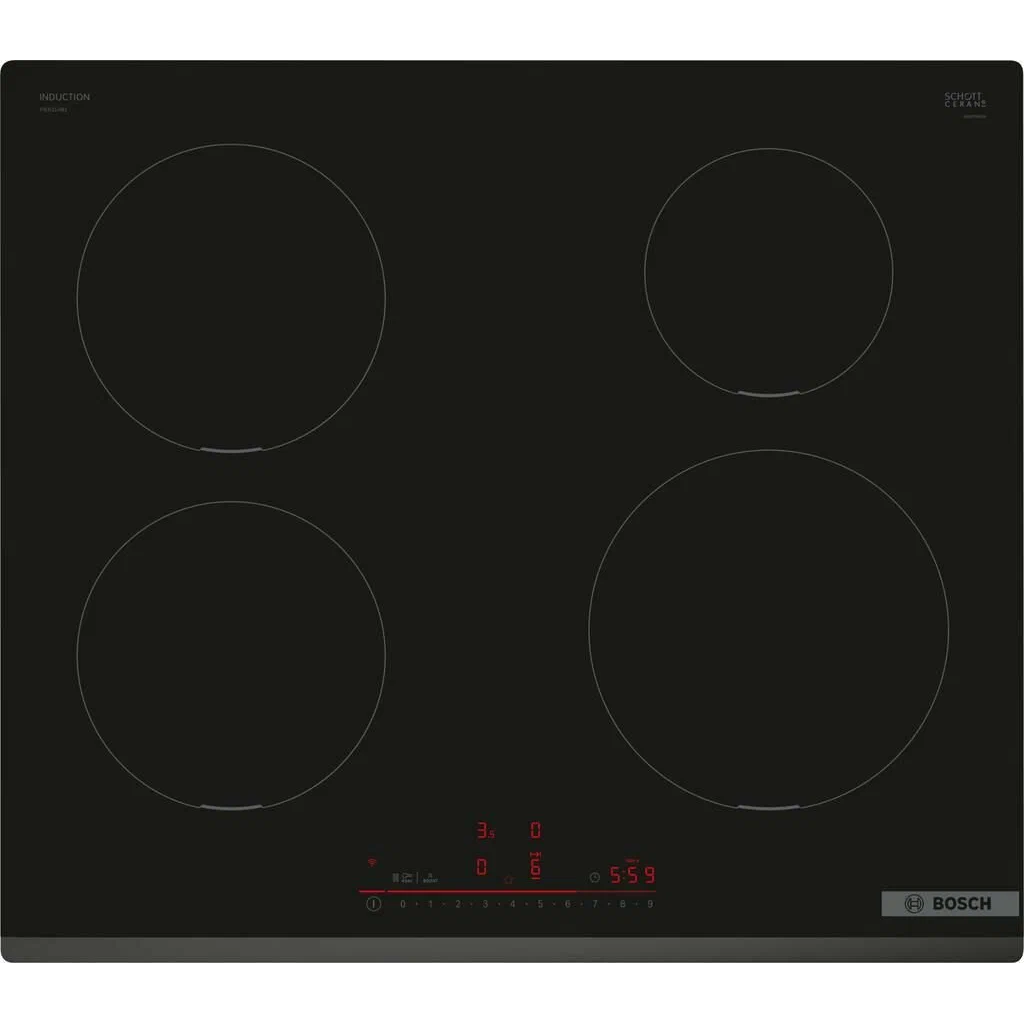The height and width of the screenshot is (1024, 1024).
Task: Click the Schott Ceran logo text
Action: [965, 100]
